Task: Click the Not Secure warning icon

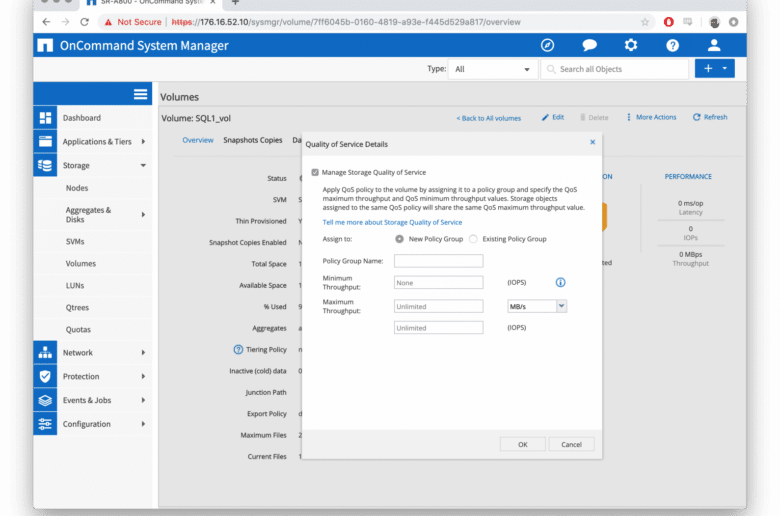Action: coord(108,22)
